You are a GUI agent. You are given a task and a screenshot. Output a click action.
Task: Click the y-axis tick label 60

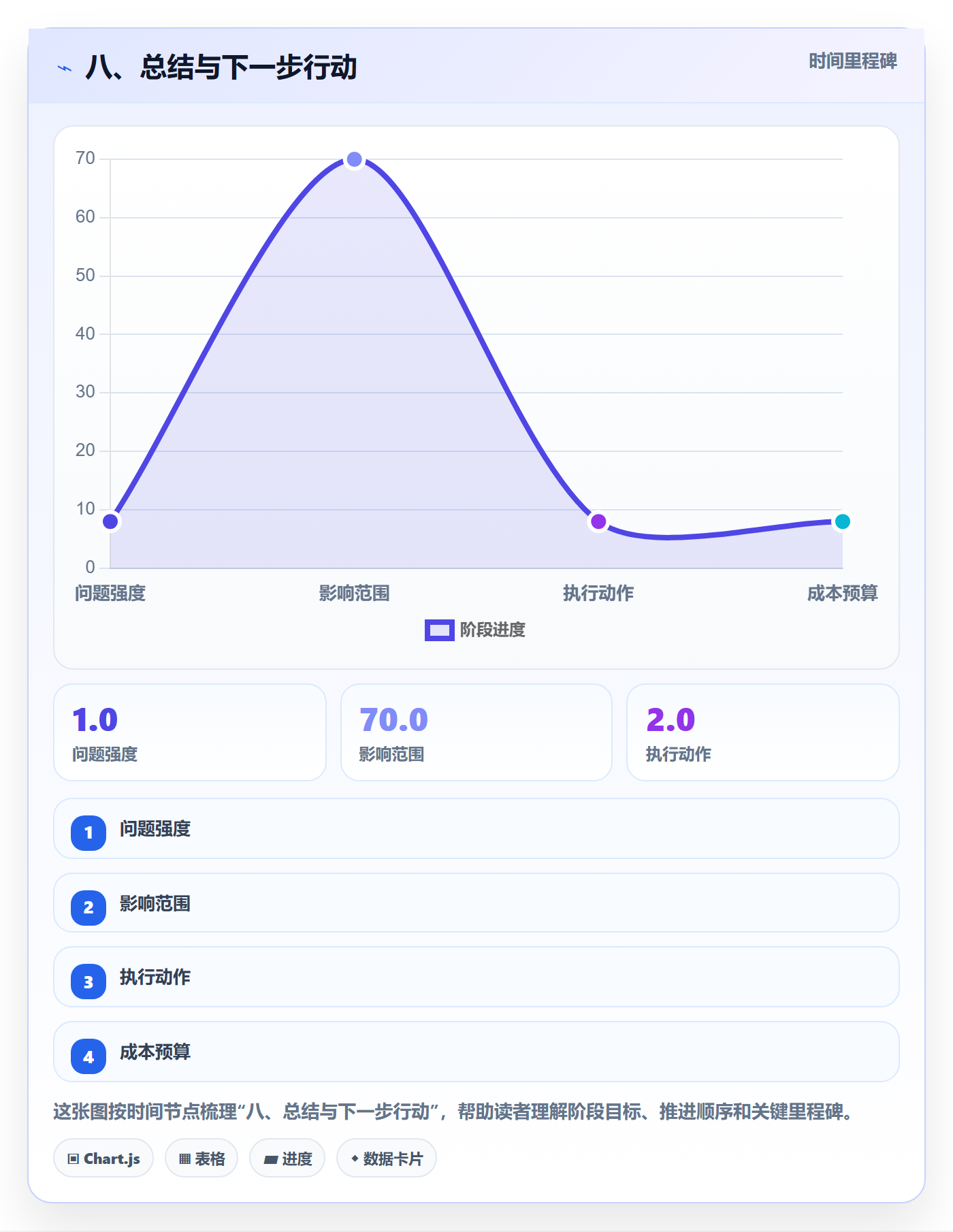(85, 217)
